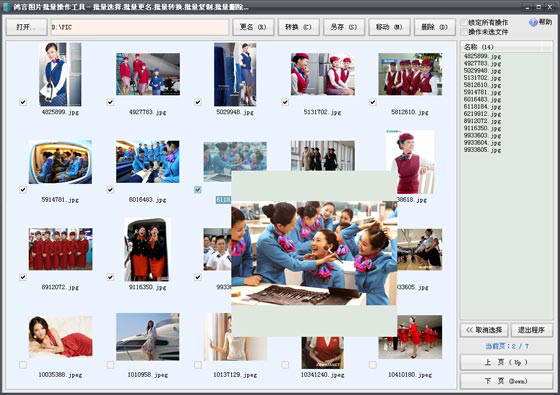Select the 5029948.jpg thumbnail
The height and width of the screenshot is (395, 560).
point(235,74)
